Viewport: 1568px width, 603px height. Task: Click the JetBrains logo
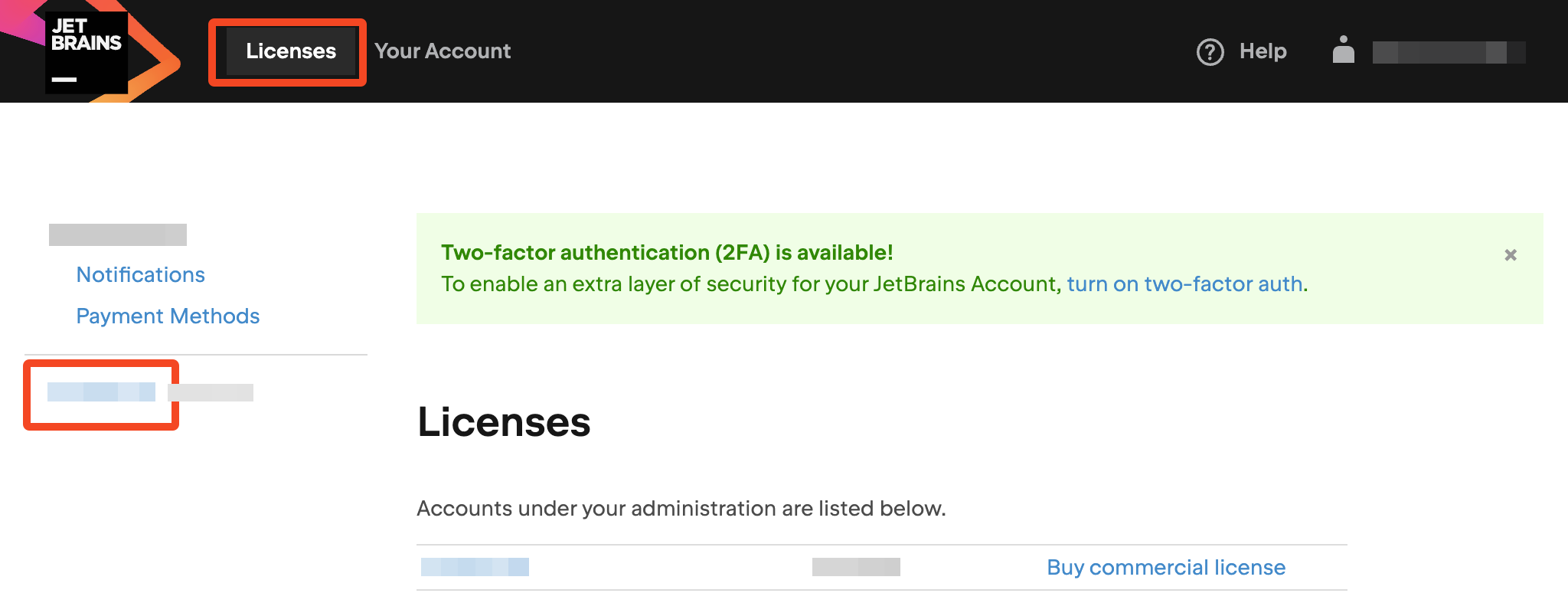(x=87, y=51)
